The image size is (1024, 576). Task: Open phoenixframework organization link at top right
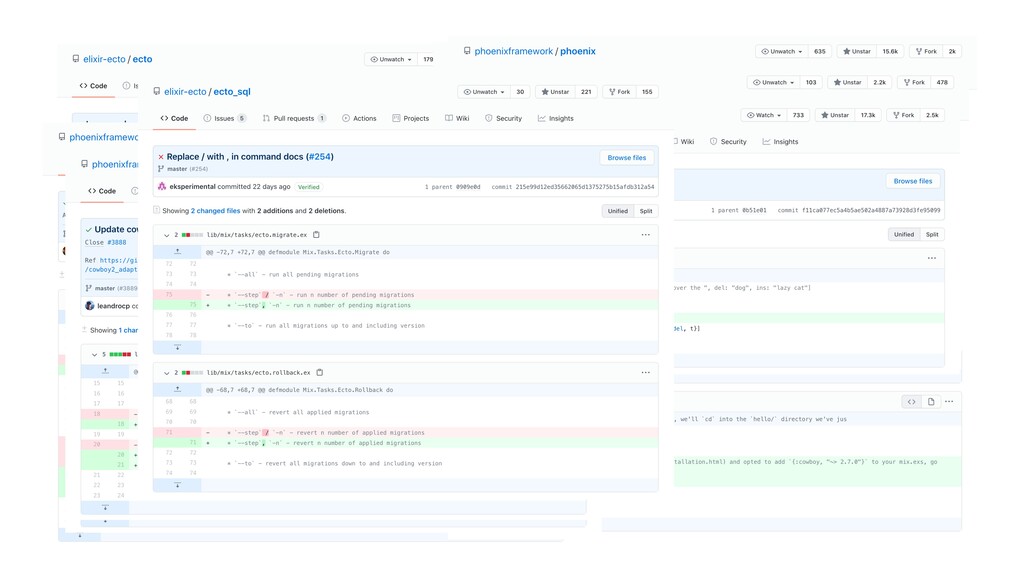click(x=513, y=51)
